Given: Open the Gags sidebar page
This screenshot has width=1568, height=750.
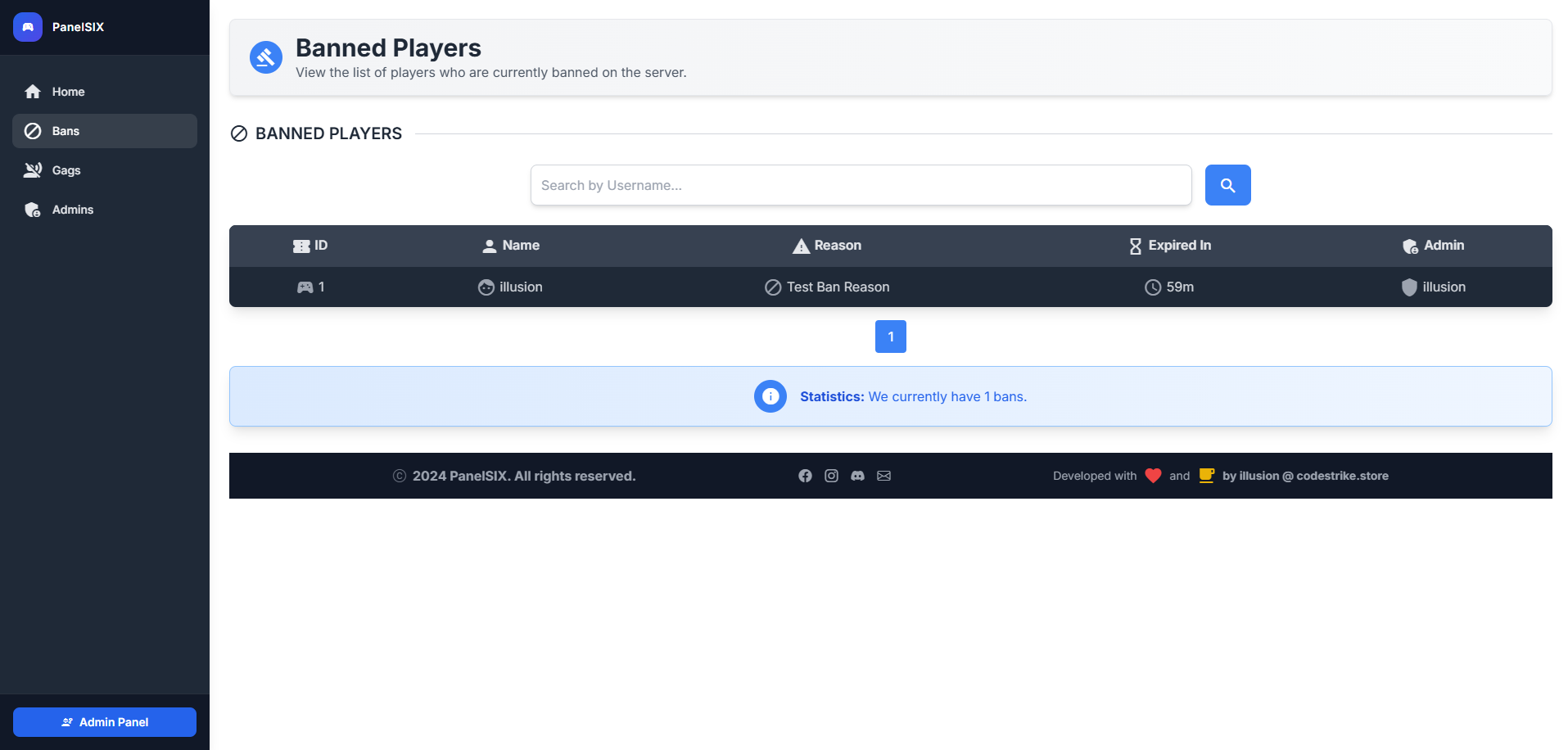Looking at the screenshot, I should [x=66, y=170].
